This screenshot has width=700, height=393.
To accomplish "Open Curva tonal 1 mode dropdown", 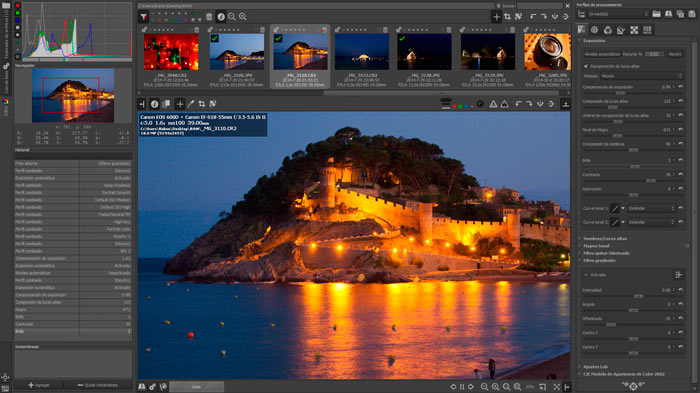I will [x=651, y=209].
